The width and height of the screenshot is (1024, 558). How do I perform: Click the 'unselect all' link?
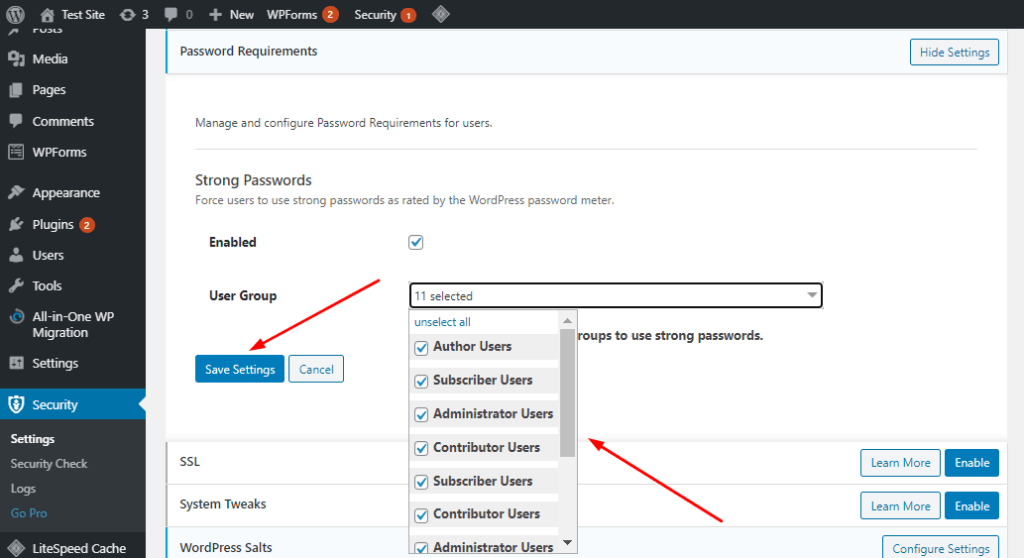[x=442, y=322]
